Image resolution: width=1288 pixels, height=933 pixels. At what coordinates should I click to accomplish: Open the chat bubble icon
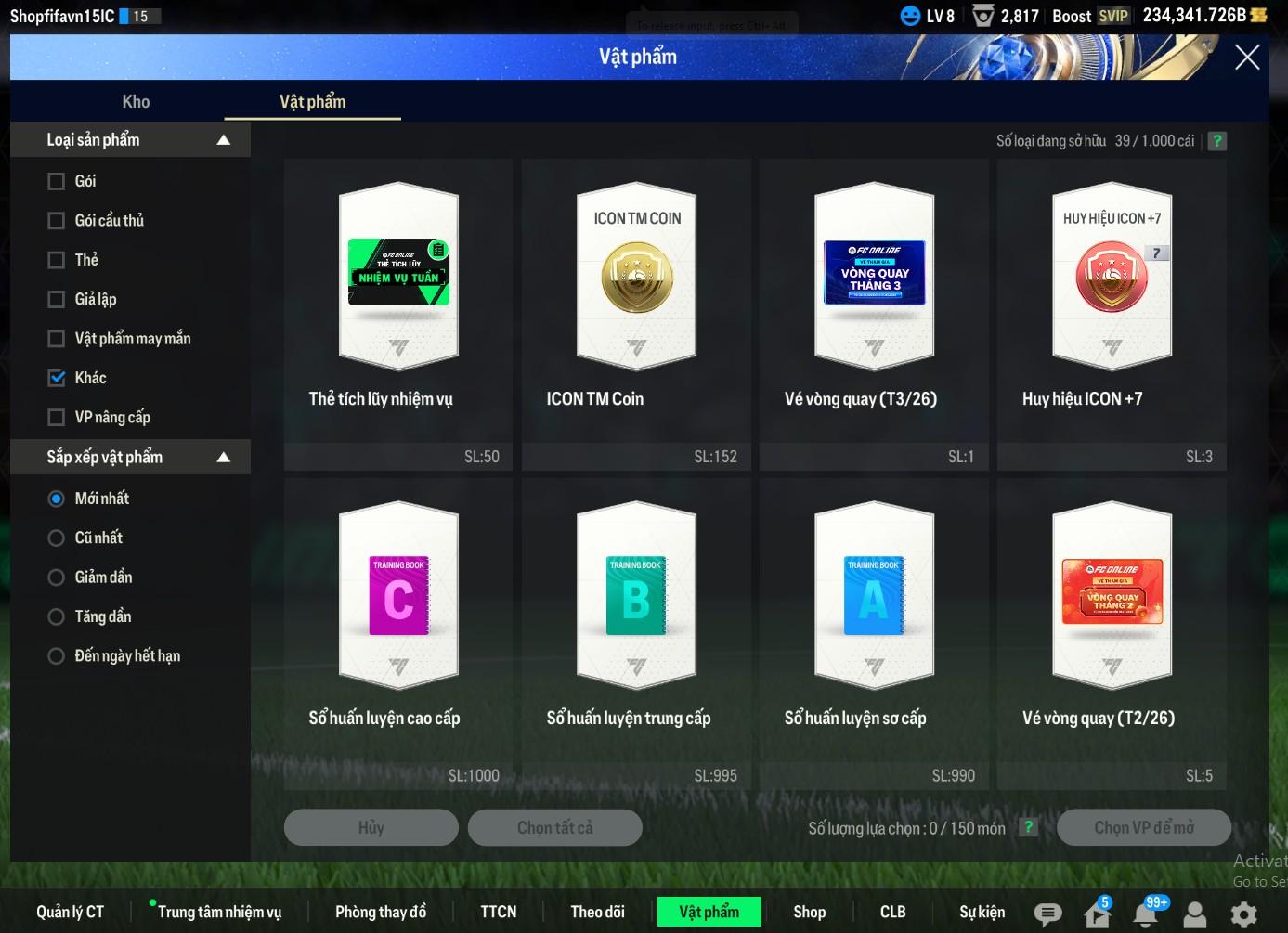[x=1047, y=914]
